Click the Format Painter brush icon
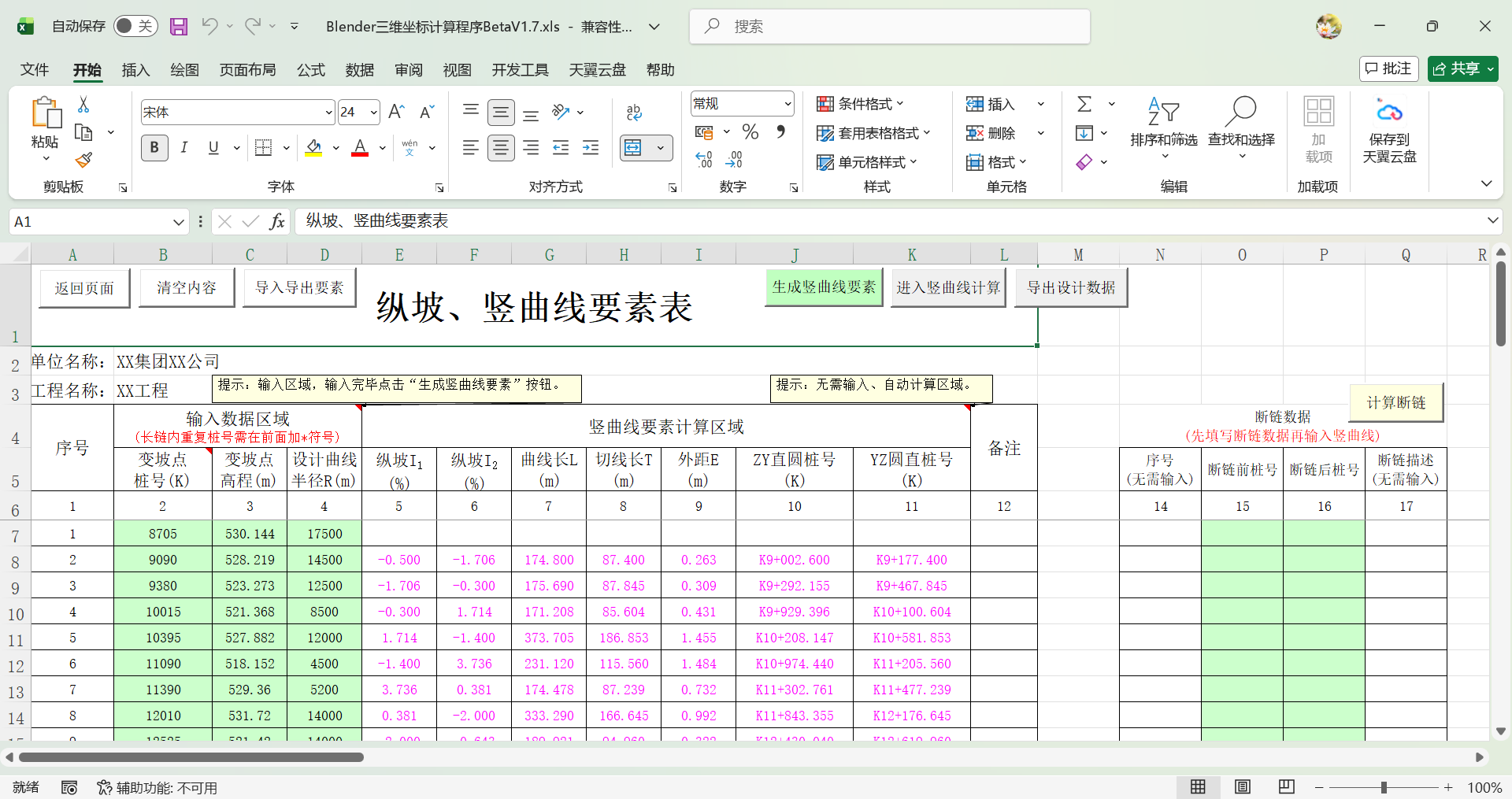Image resolution: width=1512 pixels, height=799 pixels. [x=83, y=161]
